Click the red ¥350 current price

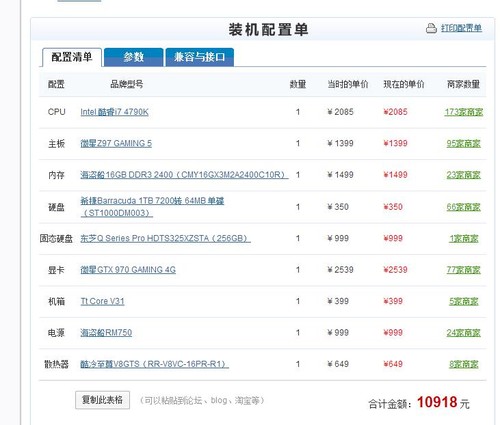click(393, 207)
